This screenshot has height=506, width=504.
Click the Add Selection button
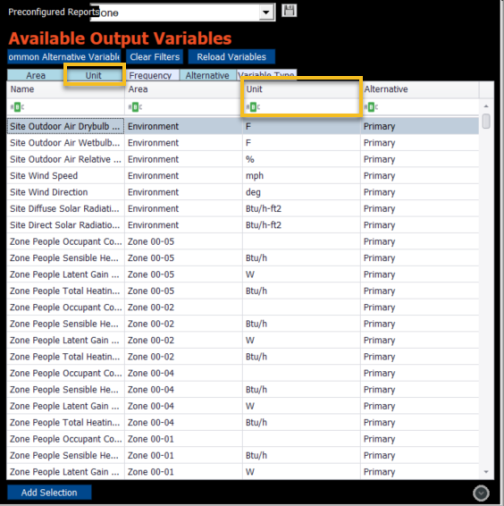point(49,492)
